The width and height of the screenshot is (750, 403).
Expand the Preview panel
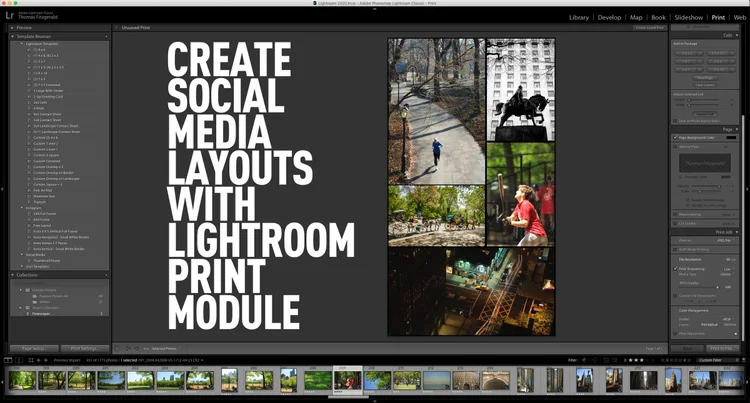[x=12, y=28]
